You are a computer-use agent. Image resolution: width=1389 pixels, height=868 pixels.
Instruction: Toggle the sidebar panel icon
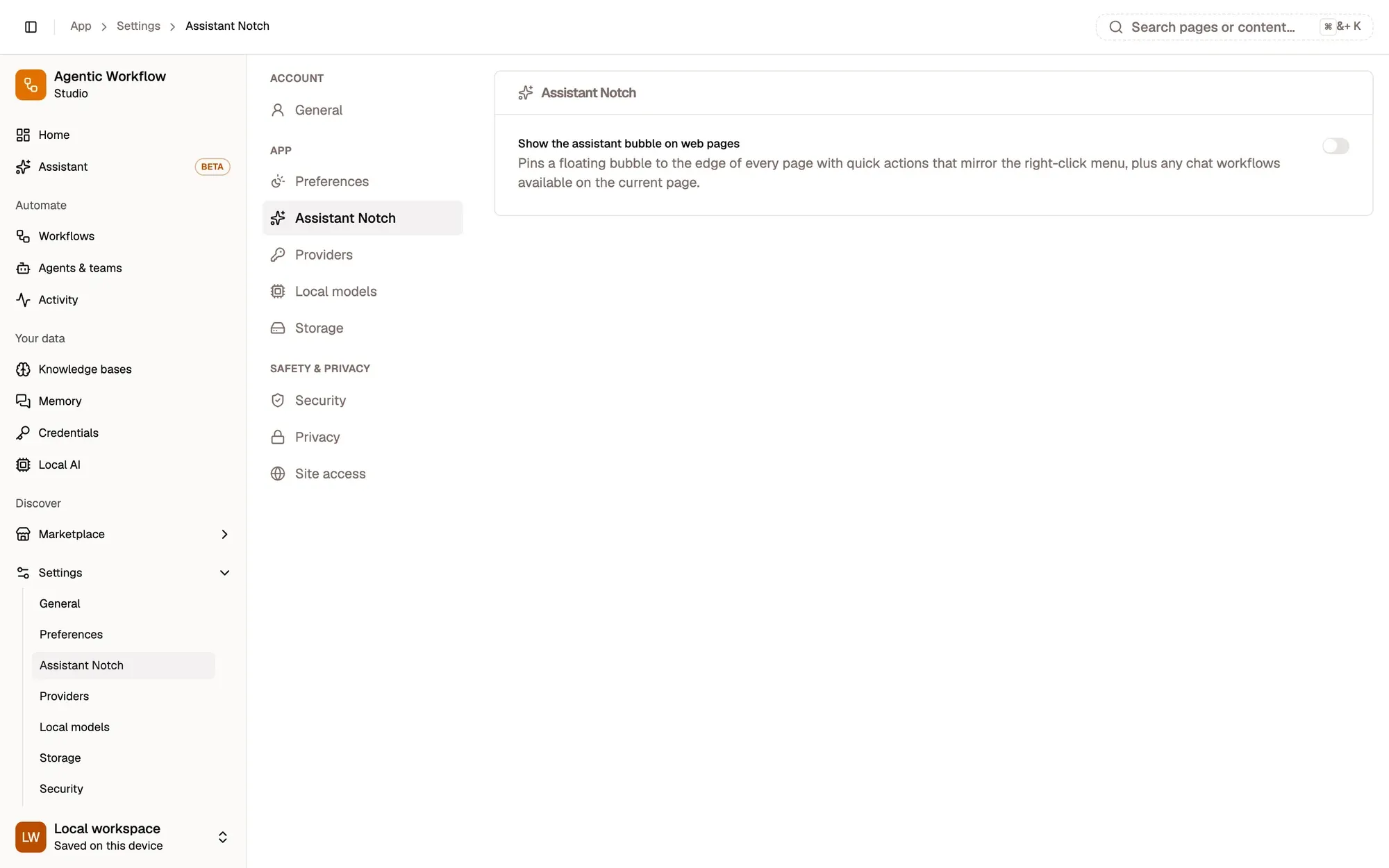(x=31, y=26)
